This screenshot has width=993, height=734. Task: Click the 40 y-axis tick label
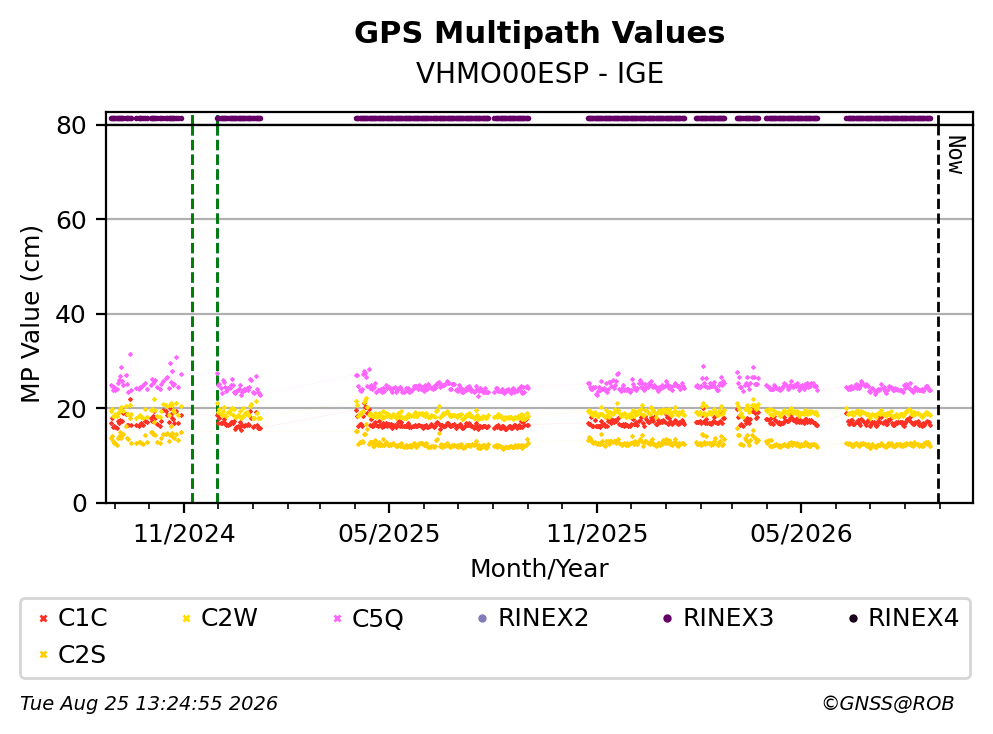(x=72, y=314)
